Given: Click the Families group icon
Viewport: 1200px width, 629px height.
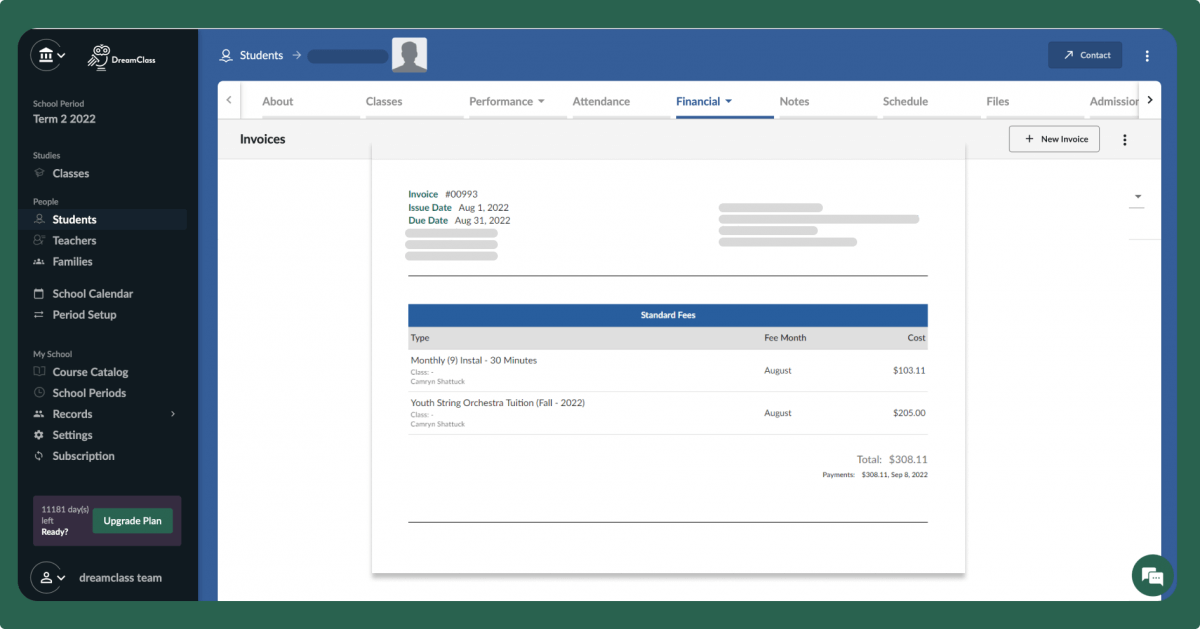Looking at the screenshot, I should (37, 261).
